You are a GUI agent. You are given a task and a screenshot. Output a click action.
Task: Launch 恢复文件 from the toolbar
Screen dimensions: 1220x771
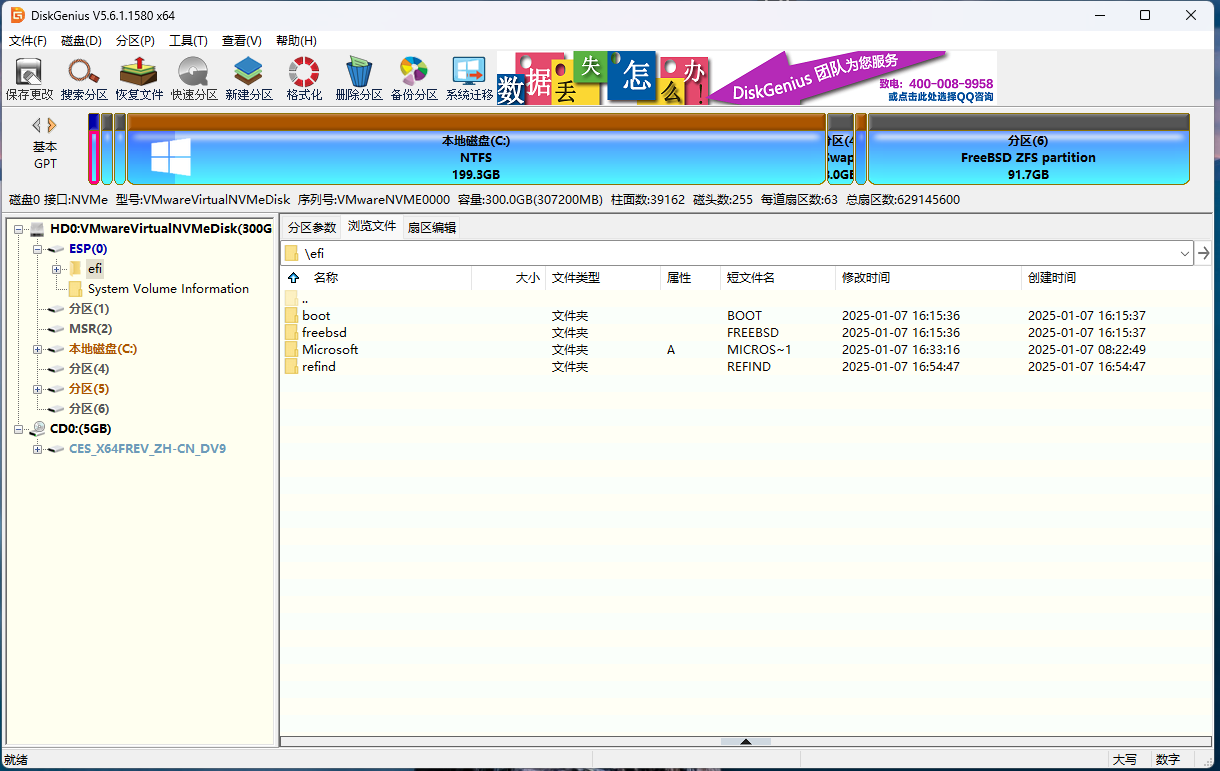click(x=139, y=79)
